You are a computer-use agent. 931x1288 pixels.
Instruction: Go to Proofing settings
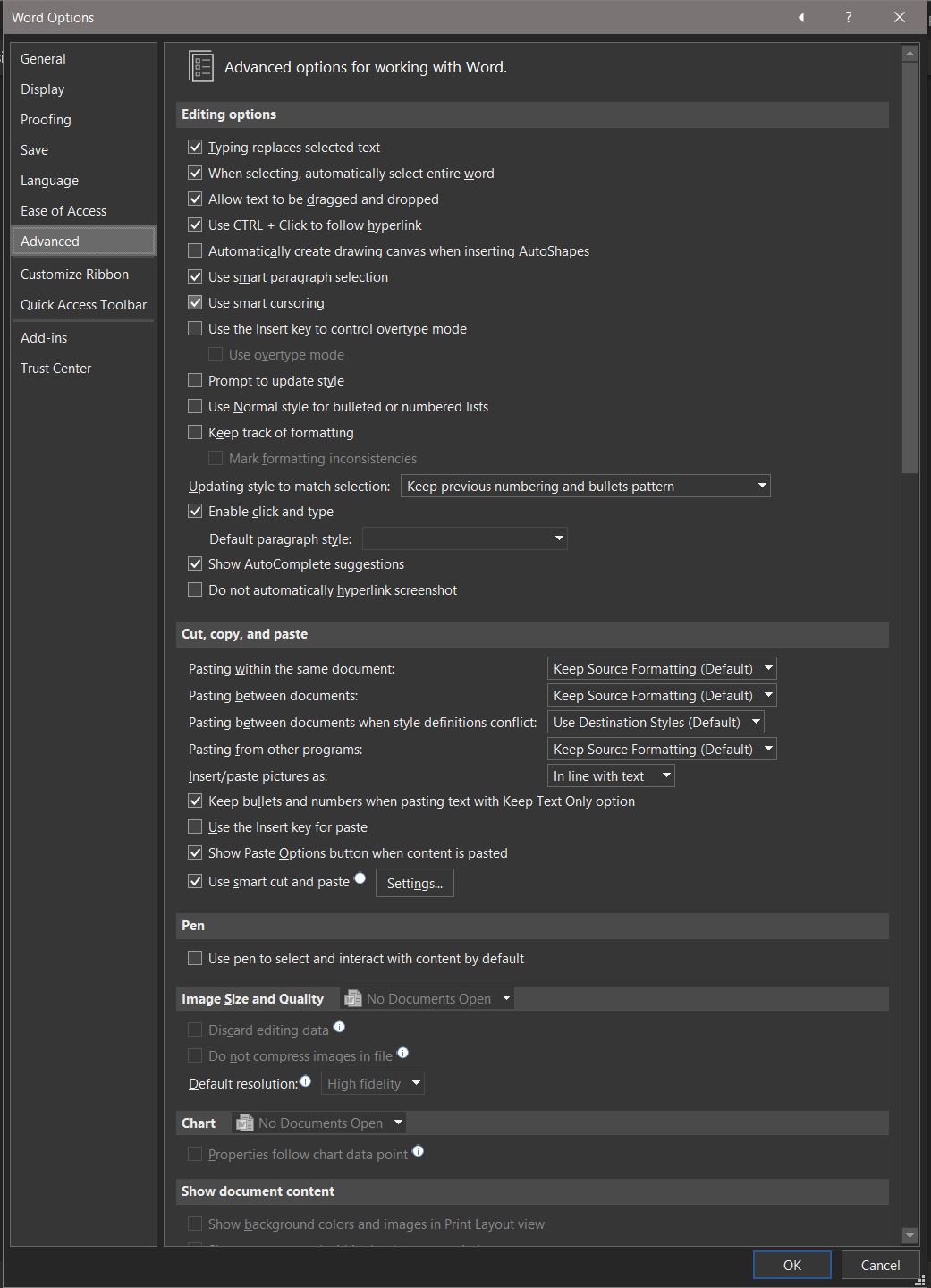pos(83,119)
